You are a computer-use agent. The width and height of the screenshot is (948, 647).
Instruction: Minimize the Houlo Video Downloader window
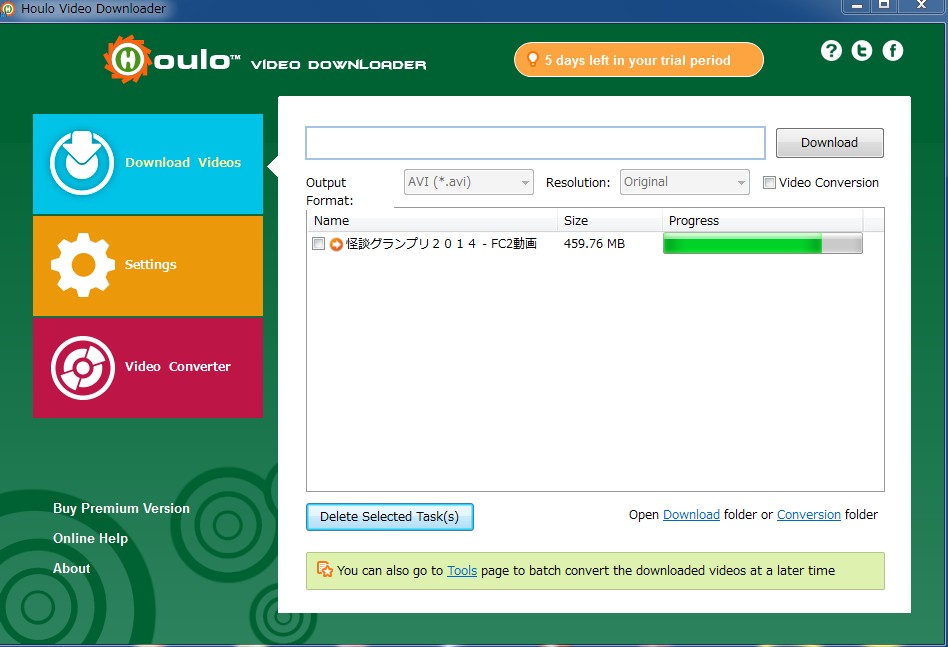coord(856,5)
